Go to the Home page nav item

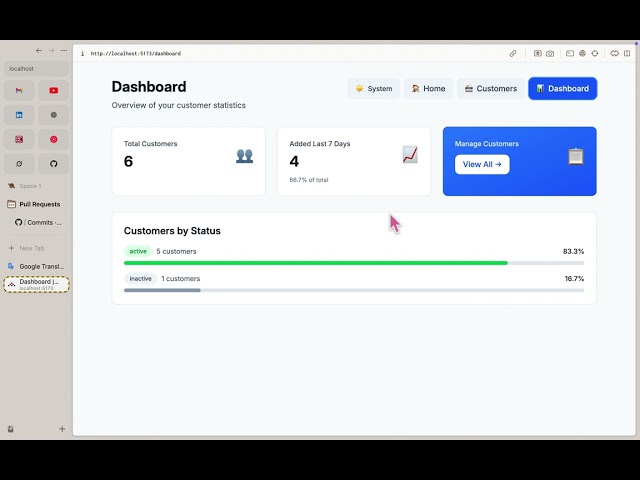428,89
